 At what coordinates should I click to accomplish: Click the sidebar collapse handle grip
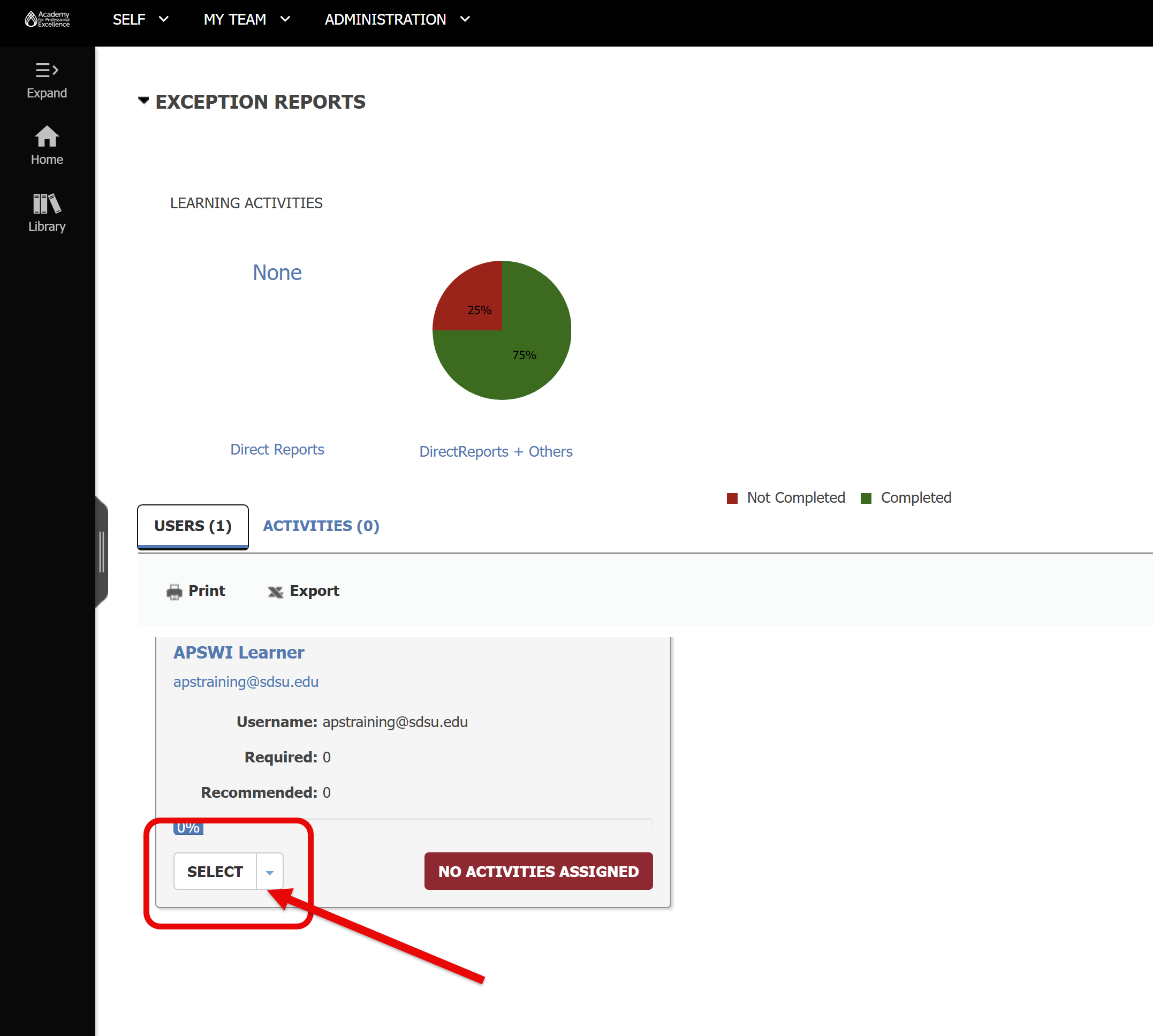click(101, 551)
